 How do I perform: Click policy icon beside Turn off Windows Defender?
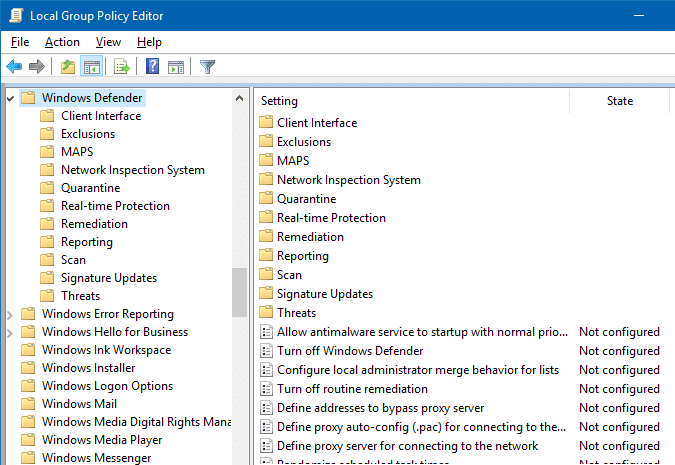coord(266,350)
